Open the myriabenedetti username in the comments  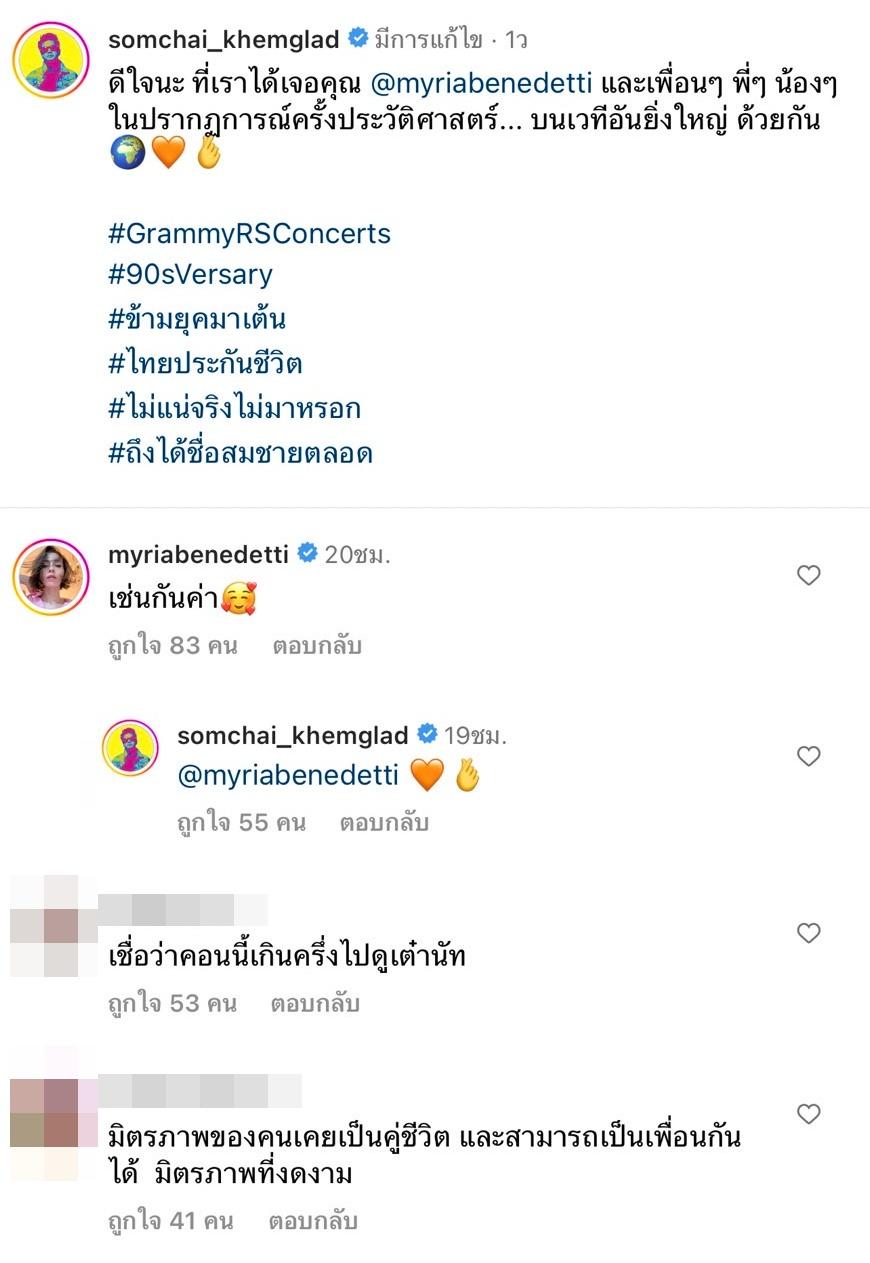tap(198, 553)
